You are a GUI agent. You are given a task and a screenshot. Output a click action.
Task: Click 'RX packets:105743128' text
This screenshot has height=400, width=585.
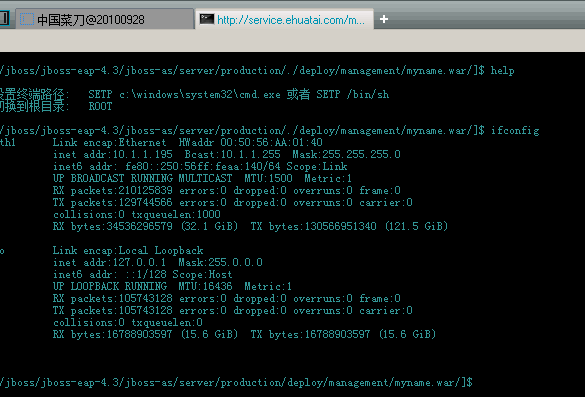tap(113, 298)
